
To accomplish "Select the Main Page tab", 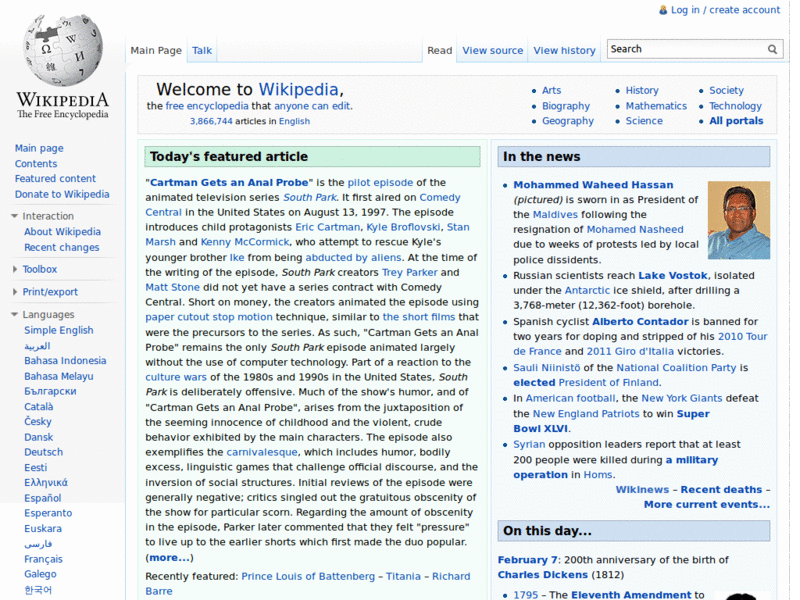I will (x=156, y=51).
